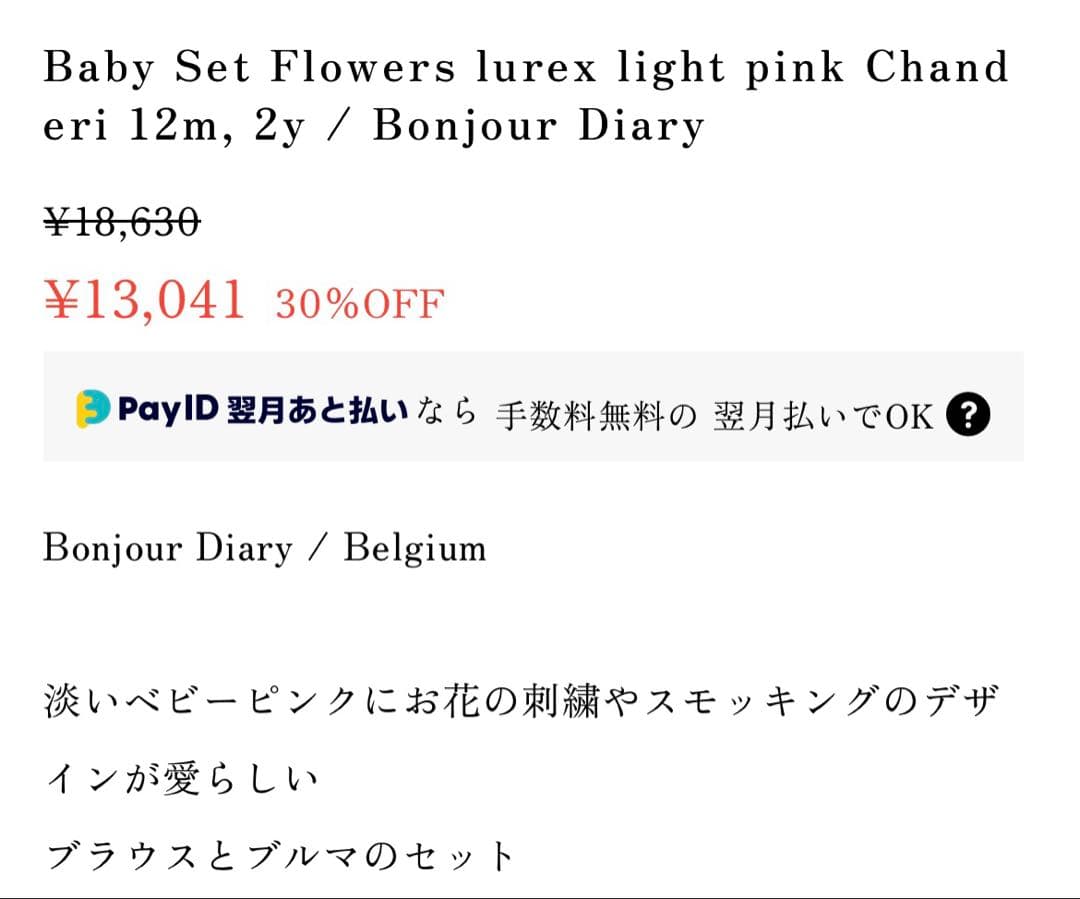
Task: Click the yellow PayID logo icon
Action: (x=93, y=408)
